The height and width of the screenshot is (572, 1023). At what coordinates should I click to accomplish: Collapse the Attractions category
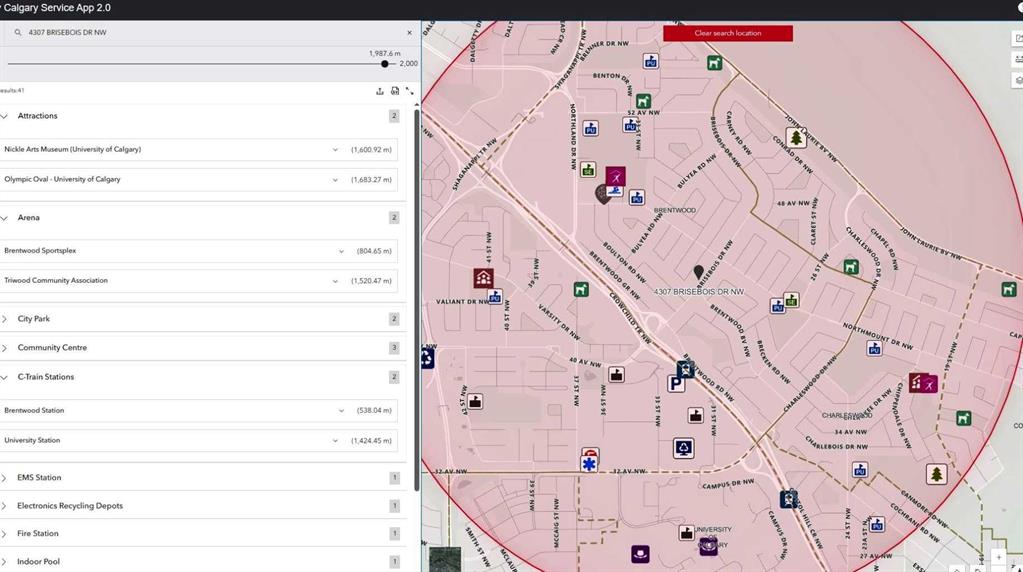point(5,116)
